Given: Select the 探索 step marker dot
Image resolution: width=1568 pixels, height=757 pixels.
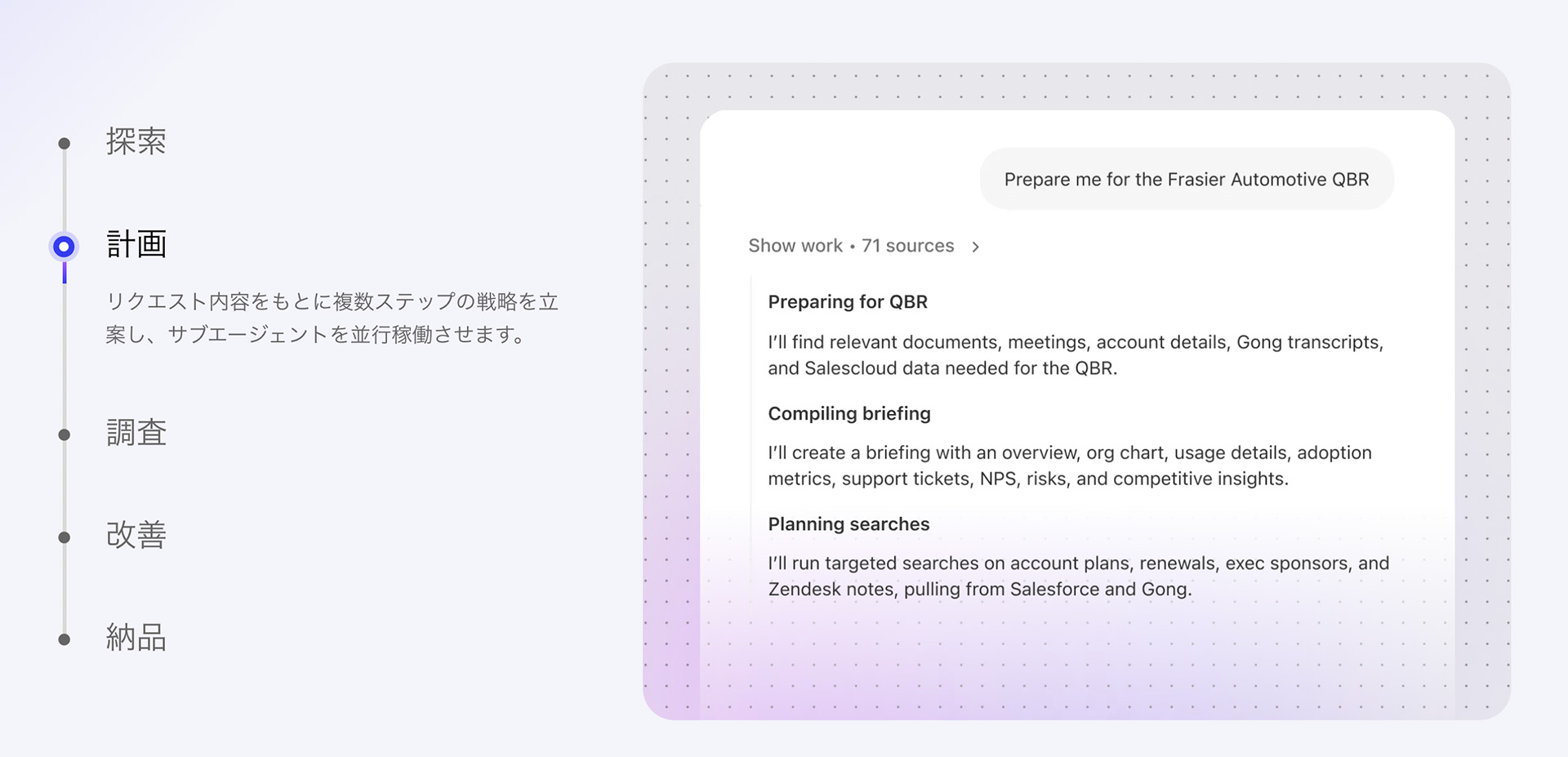Looking at the screenshot, I should 64,142.
